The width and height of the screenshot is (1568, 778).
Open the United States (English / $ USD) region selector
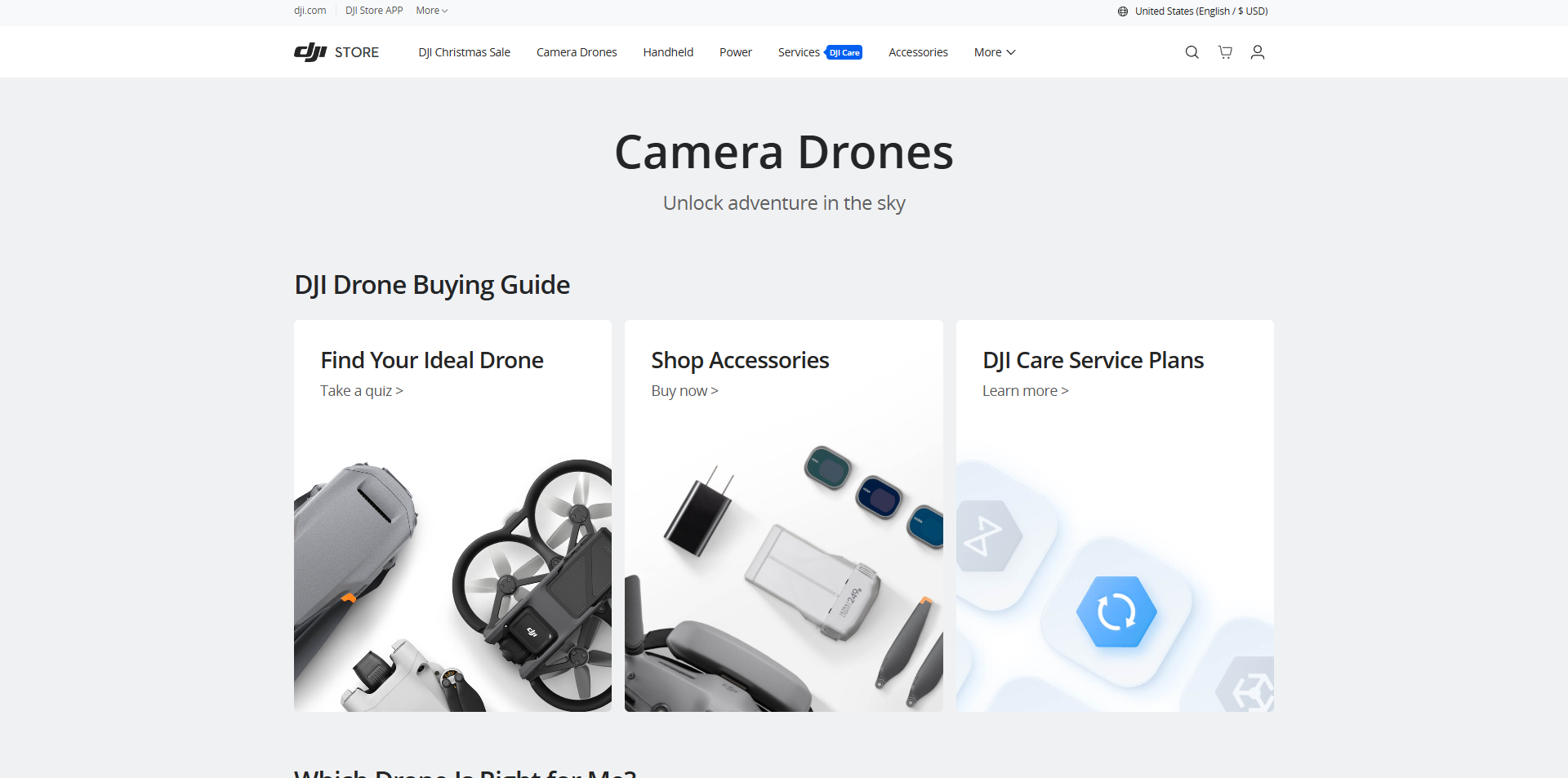[x=1200, y=11]
